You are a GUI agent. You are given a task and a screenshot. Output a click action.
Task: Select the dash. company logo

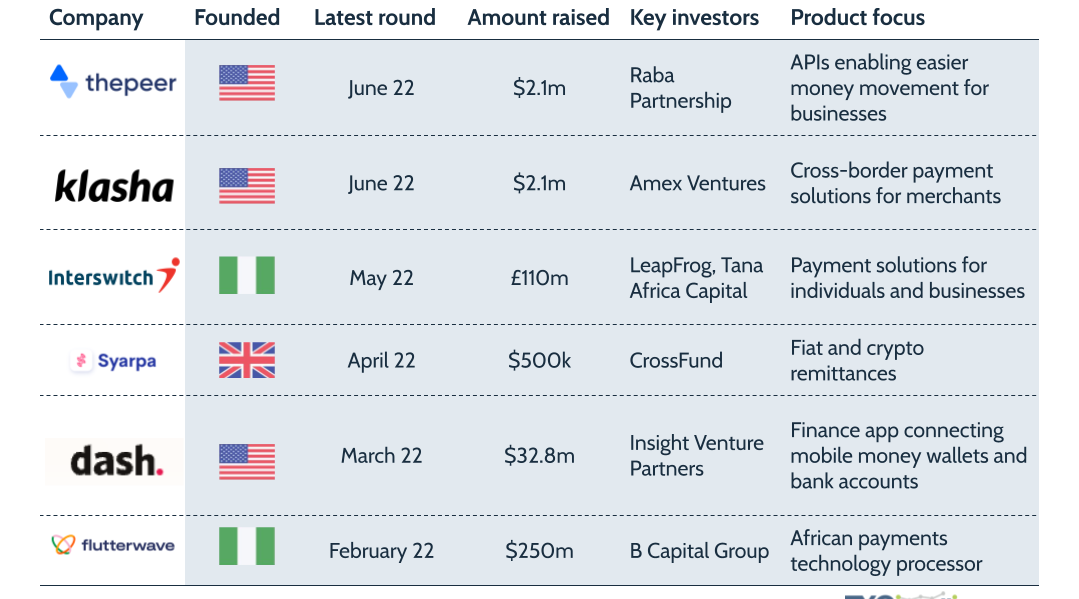click(x=114, y=461)
